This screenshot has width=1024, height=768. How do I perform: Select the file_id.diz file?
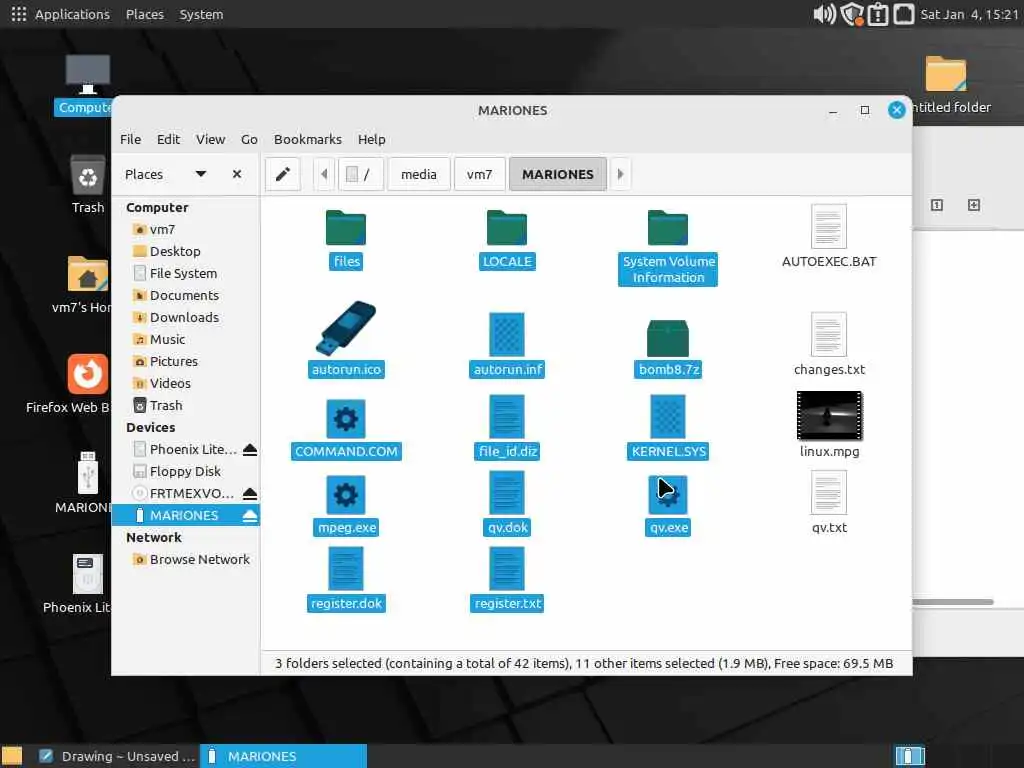coord(507,417)
